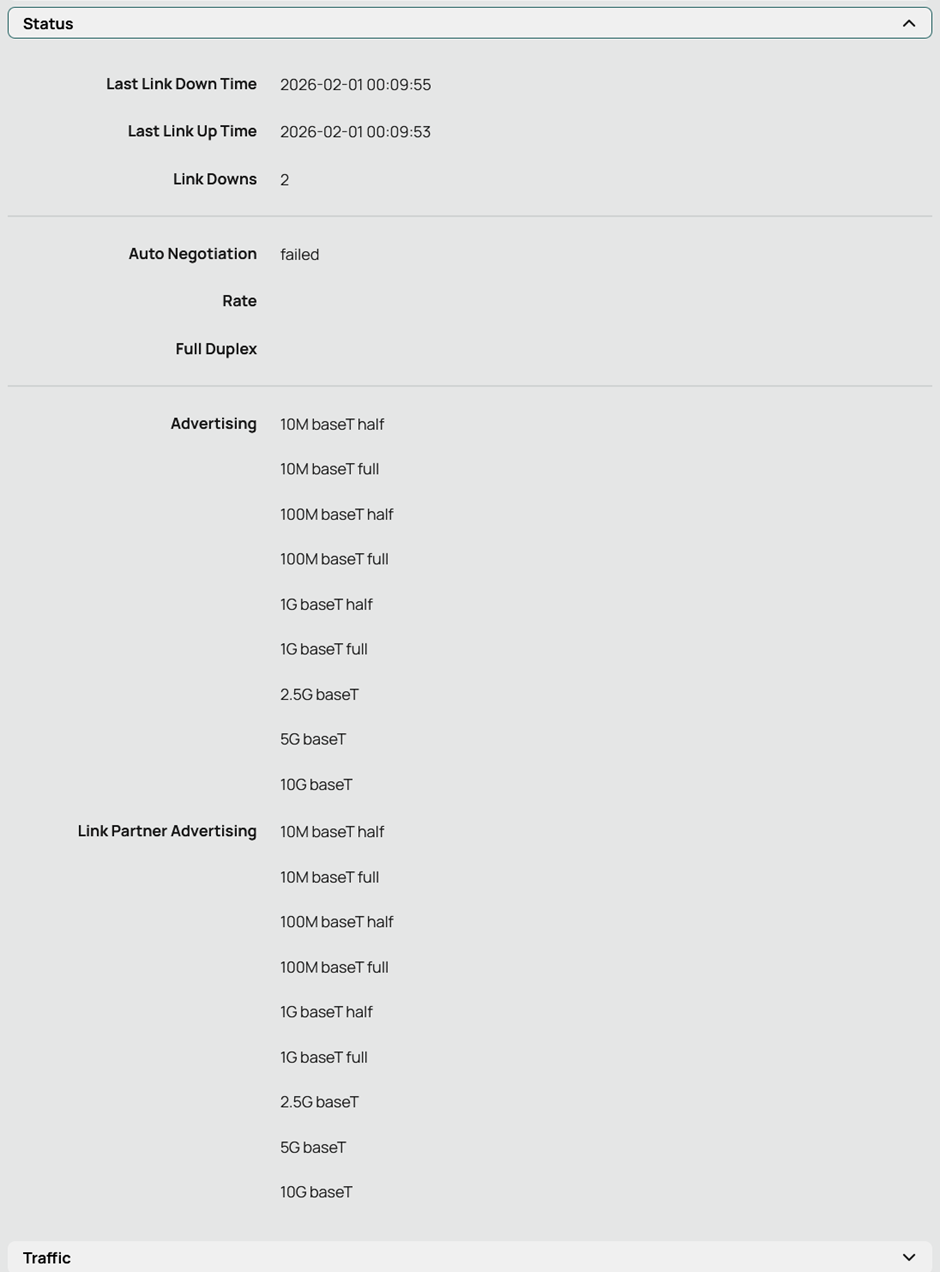Click the Advertising section label
The image size is (940, 1272).
pos(213,424)
